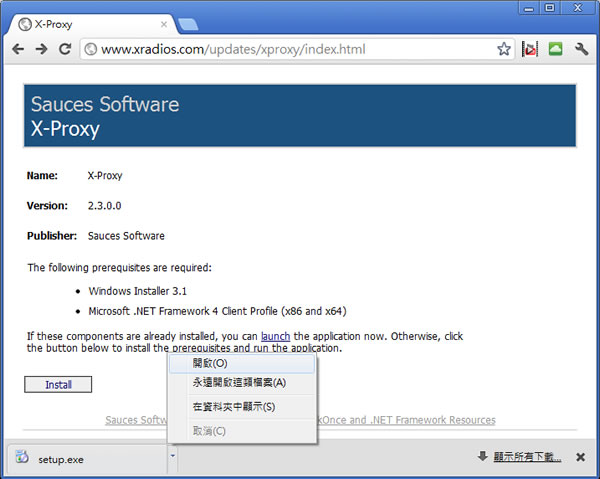Click the Install button

(58, 385)
